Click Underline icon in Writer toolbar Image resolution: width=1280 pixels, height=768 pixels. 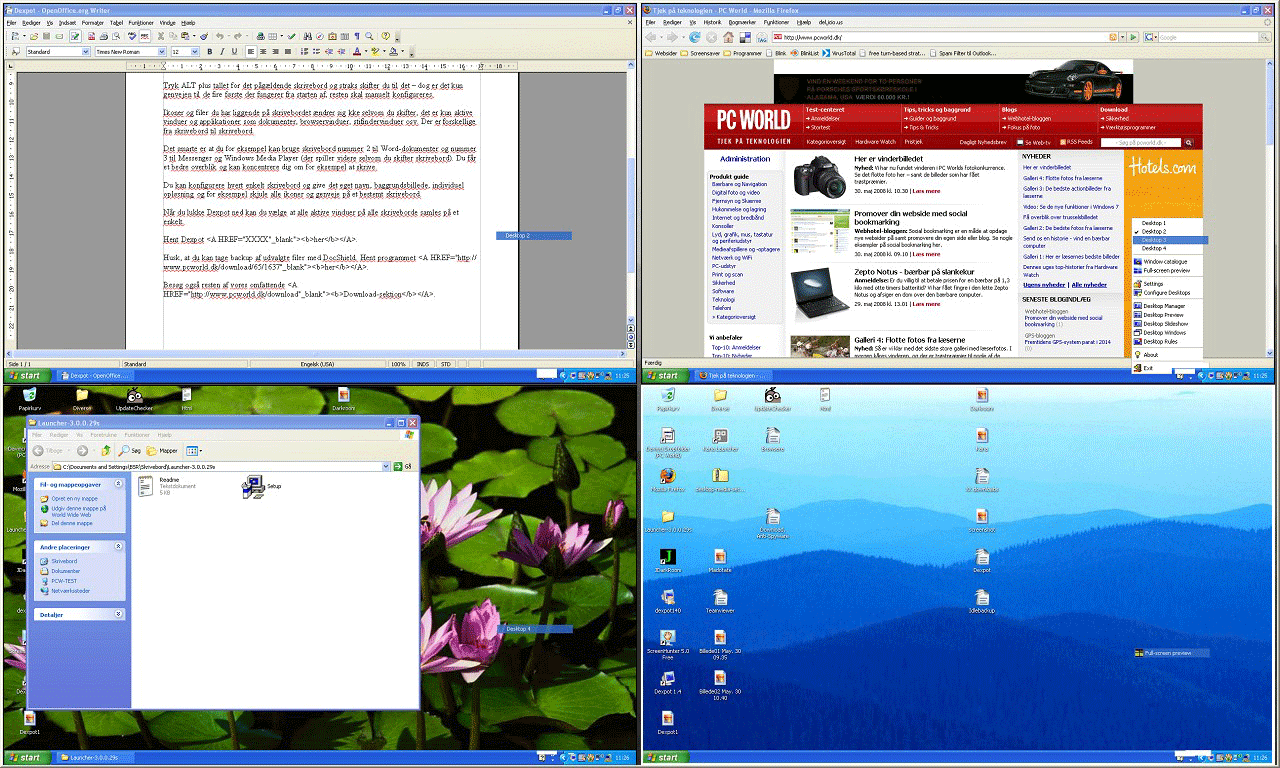pos(235,51)
